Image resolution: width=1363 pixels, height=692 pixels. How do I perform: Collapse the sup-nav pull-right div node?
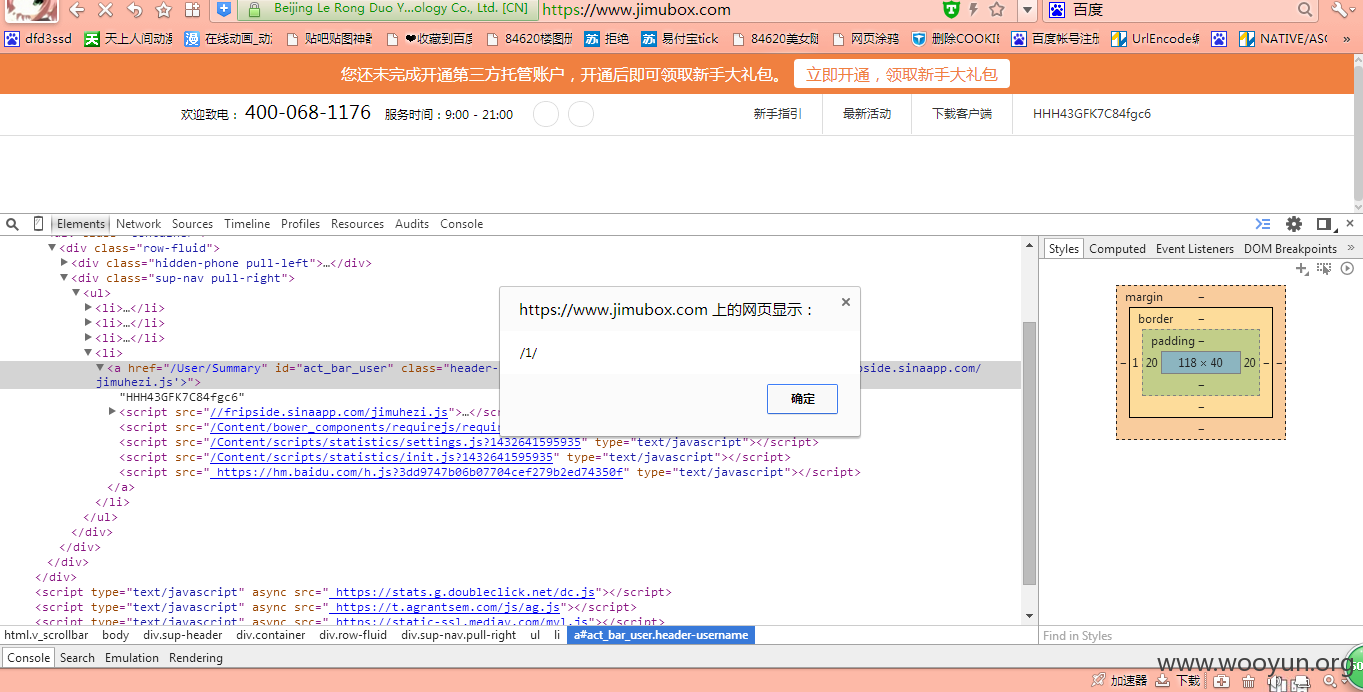65,278
